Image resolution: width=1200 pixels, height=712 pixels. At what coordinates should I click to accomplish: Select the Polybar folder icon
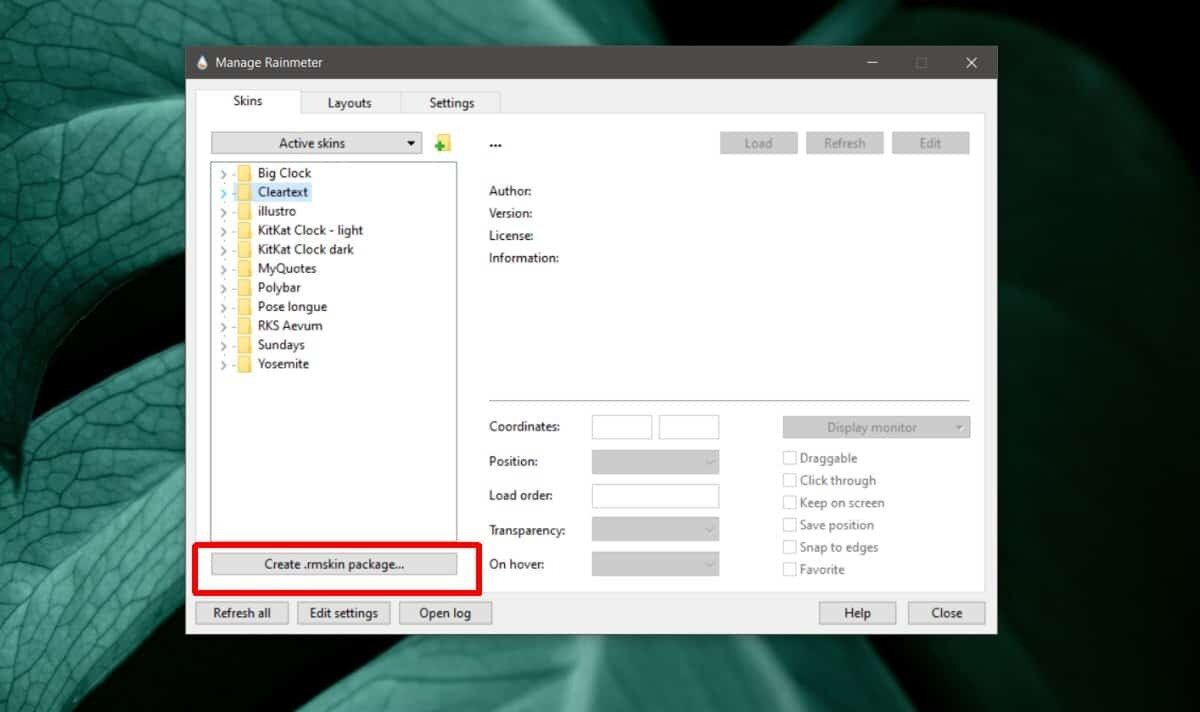click(x=244, y=288)
